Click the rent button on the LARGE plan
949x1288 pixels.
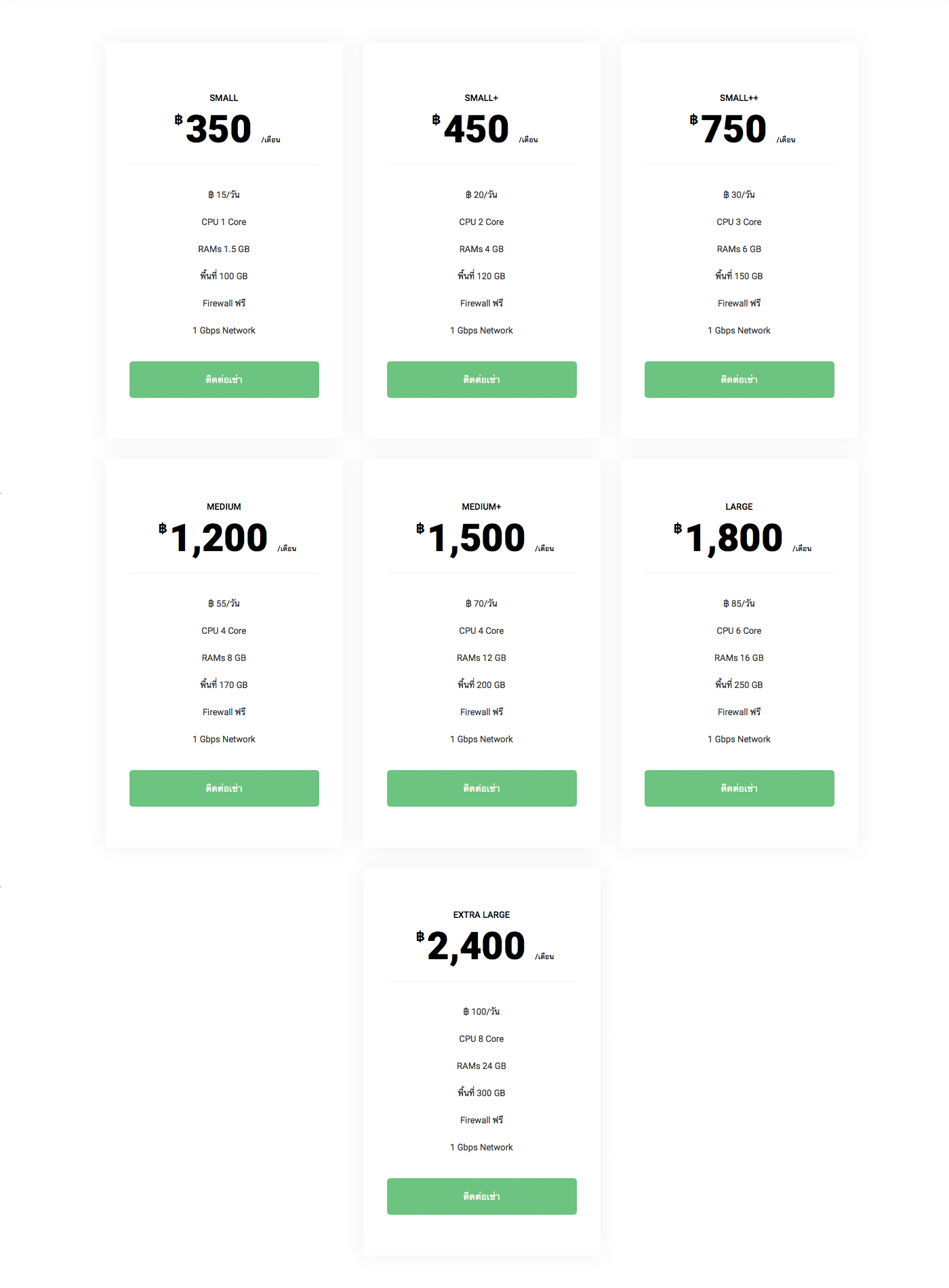point(739,788)
